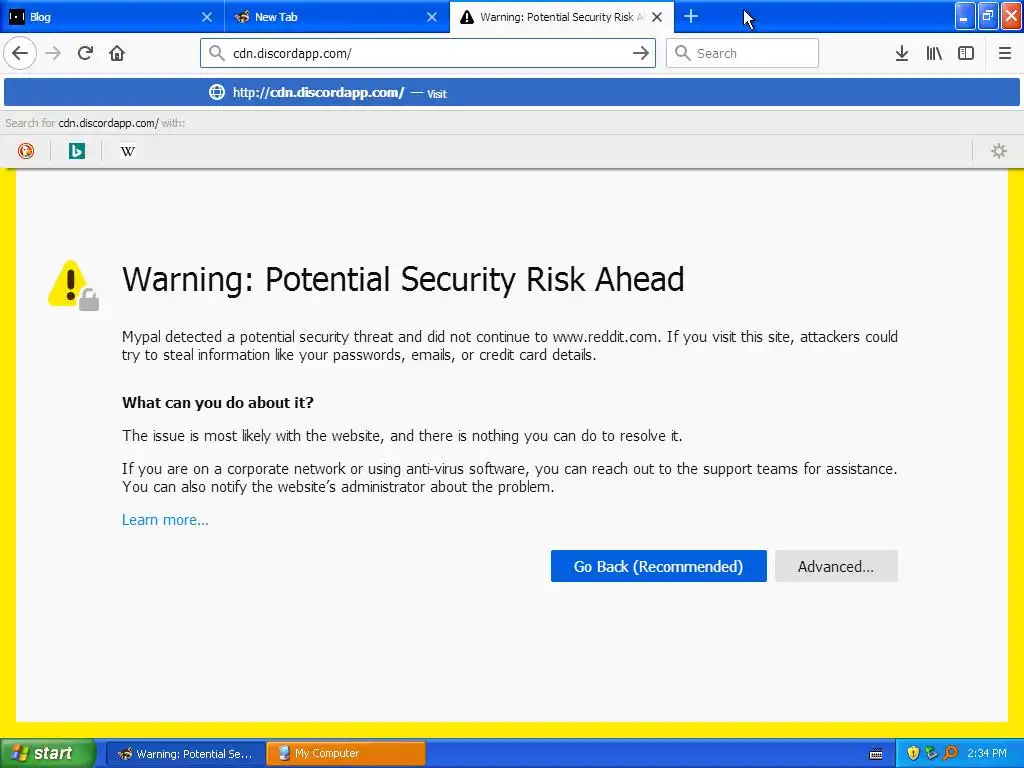1024x768 pixels.
Task: Click the keyboard icon in the taskbar
Action: [x=876, y=754]
